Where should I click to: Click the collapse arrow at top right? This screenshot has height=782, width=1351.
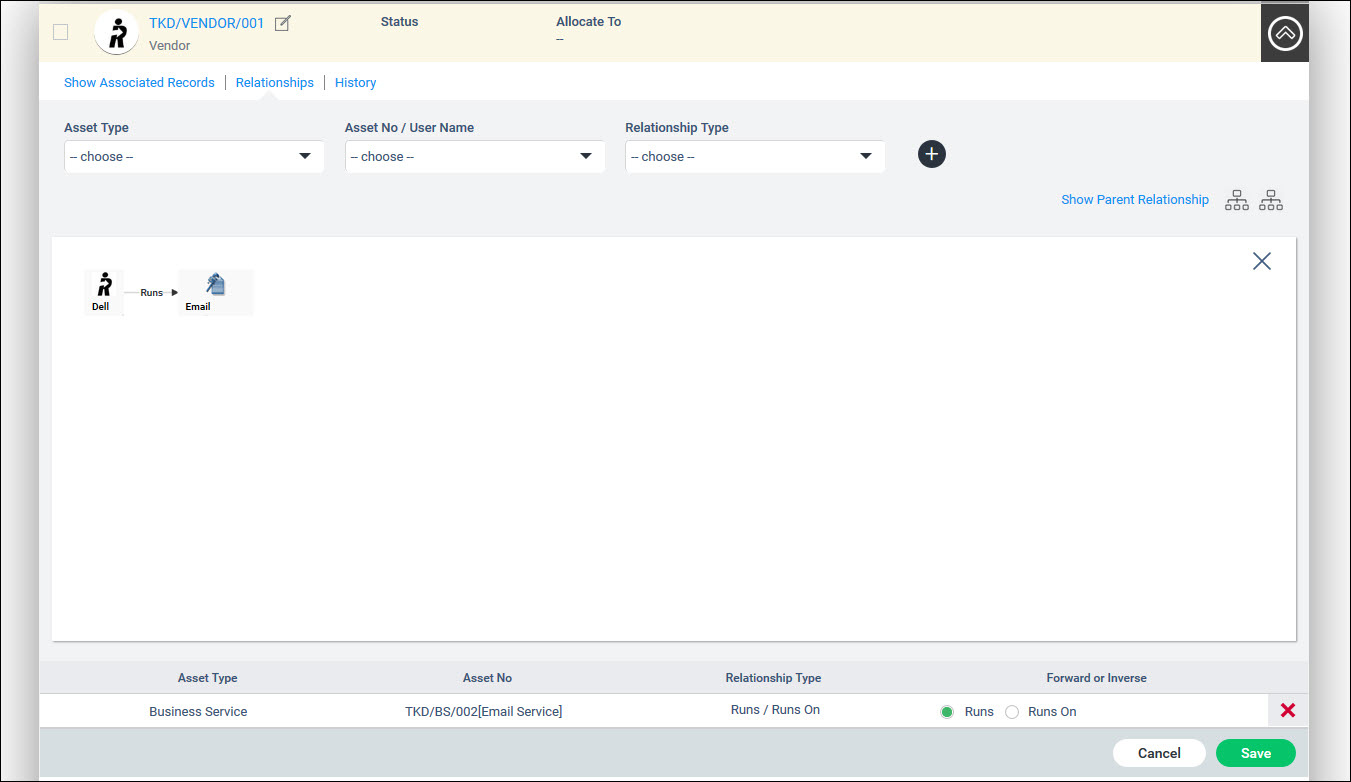pos(1284,31)
